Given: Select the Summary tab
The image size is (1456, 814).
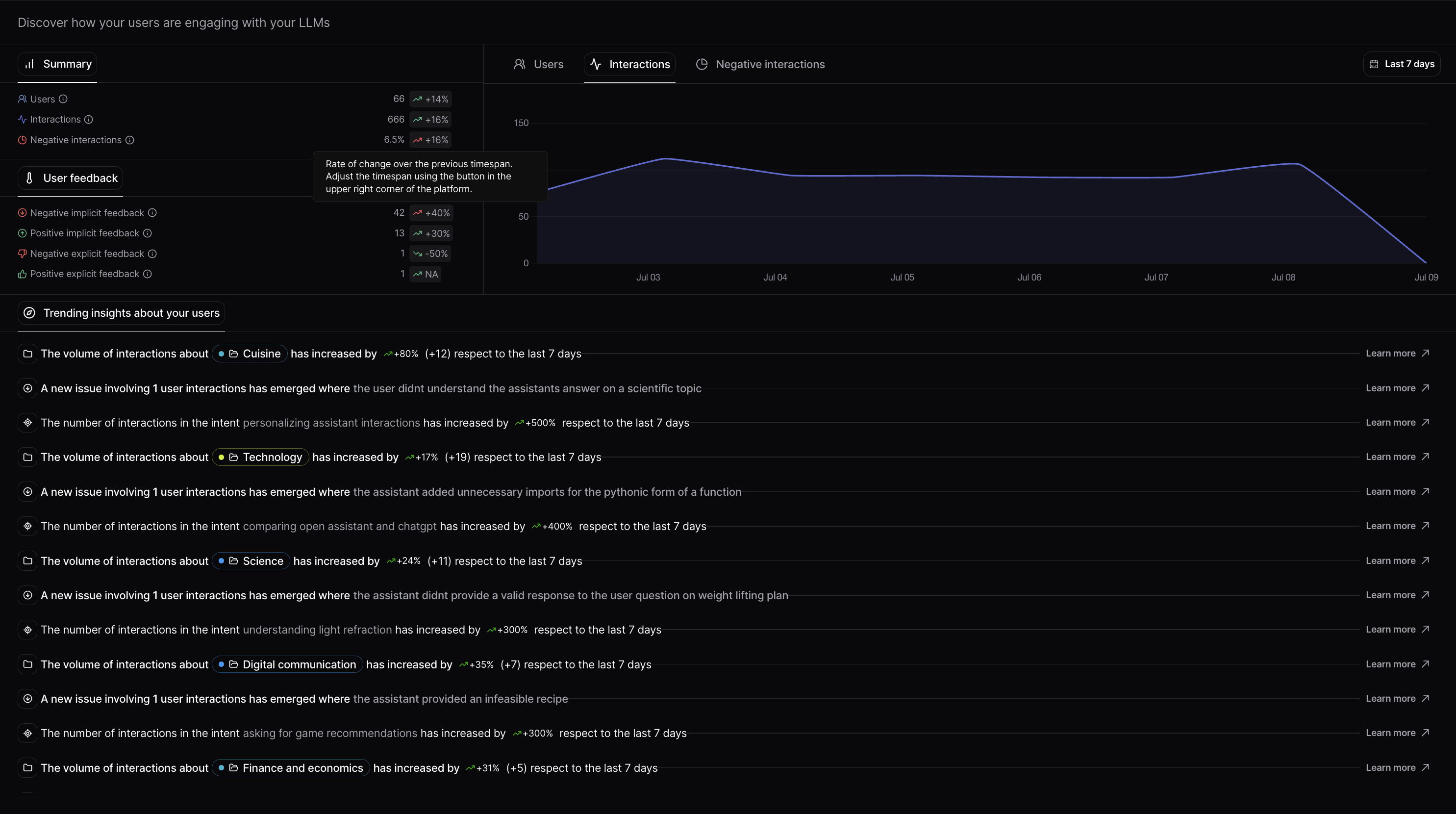Looking at the screenshot, I should click(x=58, y=64).
